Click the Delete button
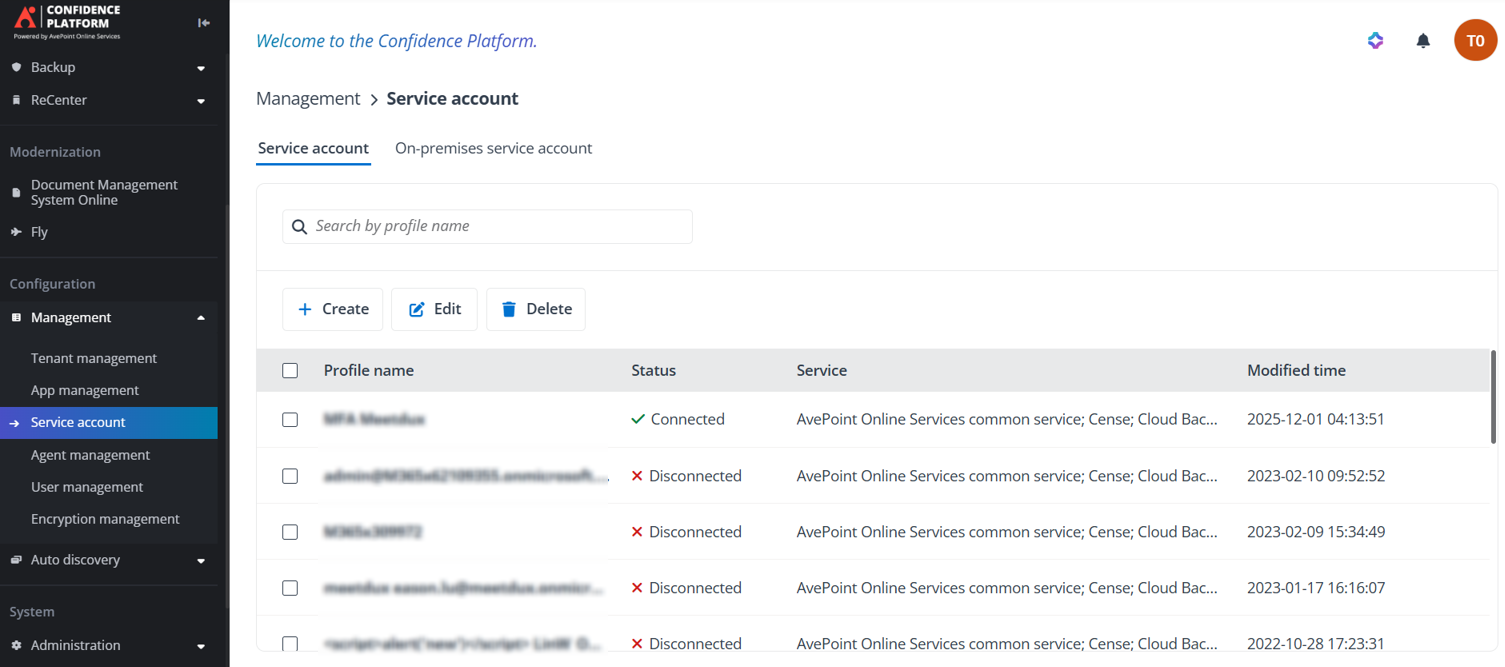1505x667 pixels. (x=536, y=309)
